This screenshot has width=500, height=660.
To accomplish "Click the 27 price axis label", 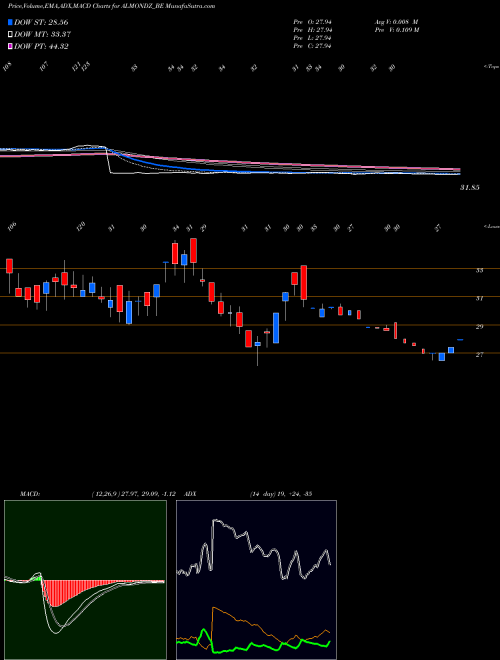I will tap(479, 355).
